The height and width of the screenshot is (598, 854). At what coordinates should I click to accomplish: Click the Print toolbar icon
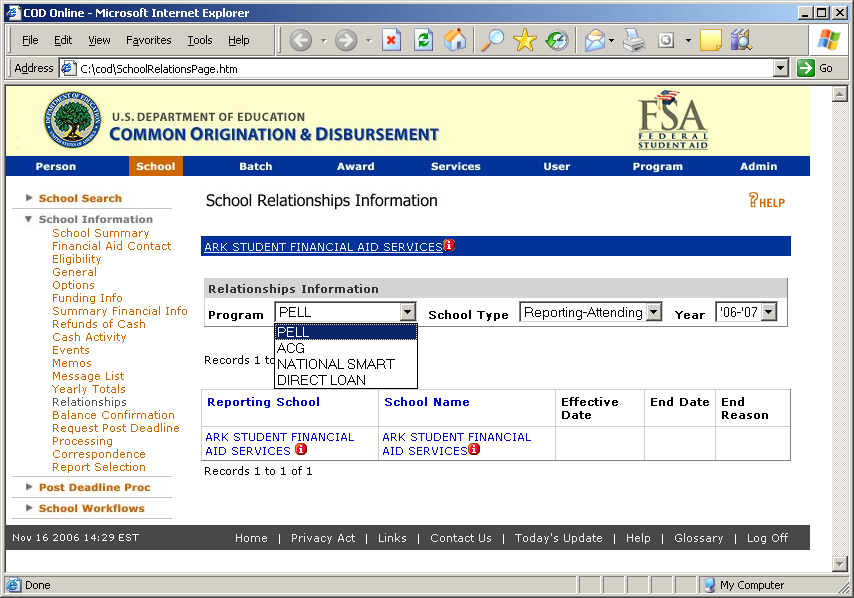click(x=633, y=40)
